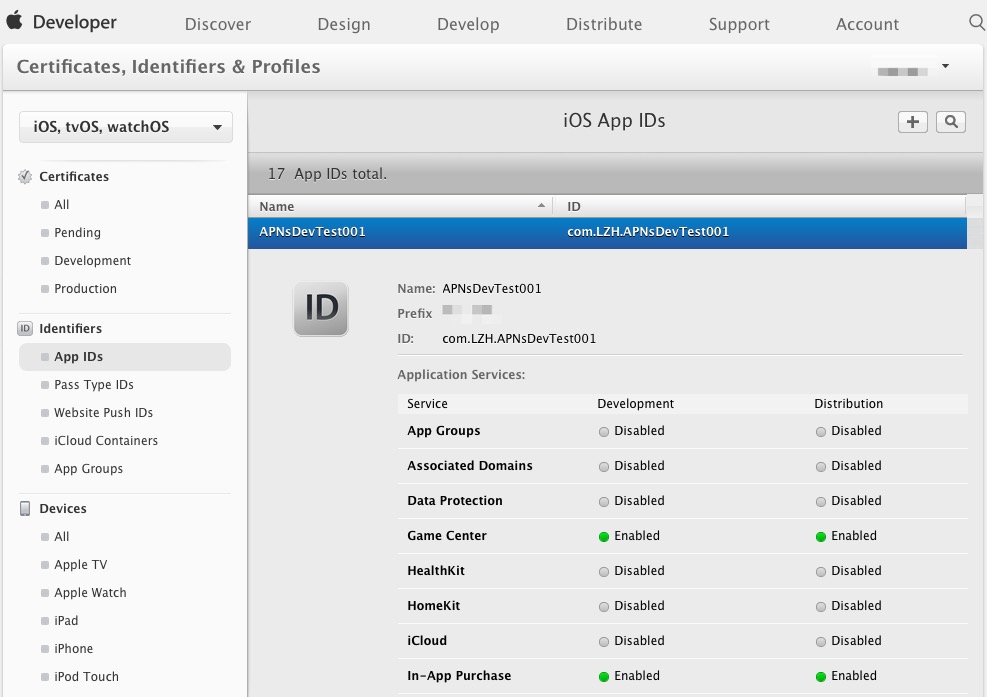Open the Distribute menu
The width and height of the screenshot is (987, 697).
tap(604, 24)
